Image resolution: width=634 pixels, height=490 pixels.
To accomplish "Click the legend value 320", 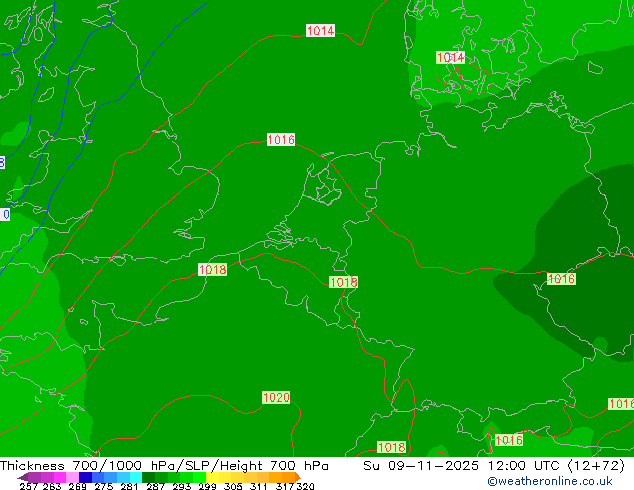I will pos(305,486).
